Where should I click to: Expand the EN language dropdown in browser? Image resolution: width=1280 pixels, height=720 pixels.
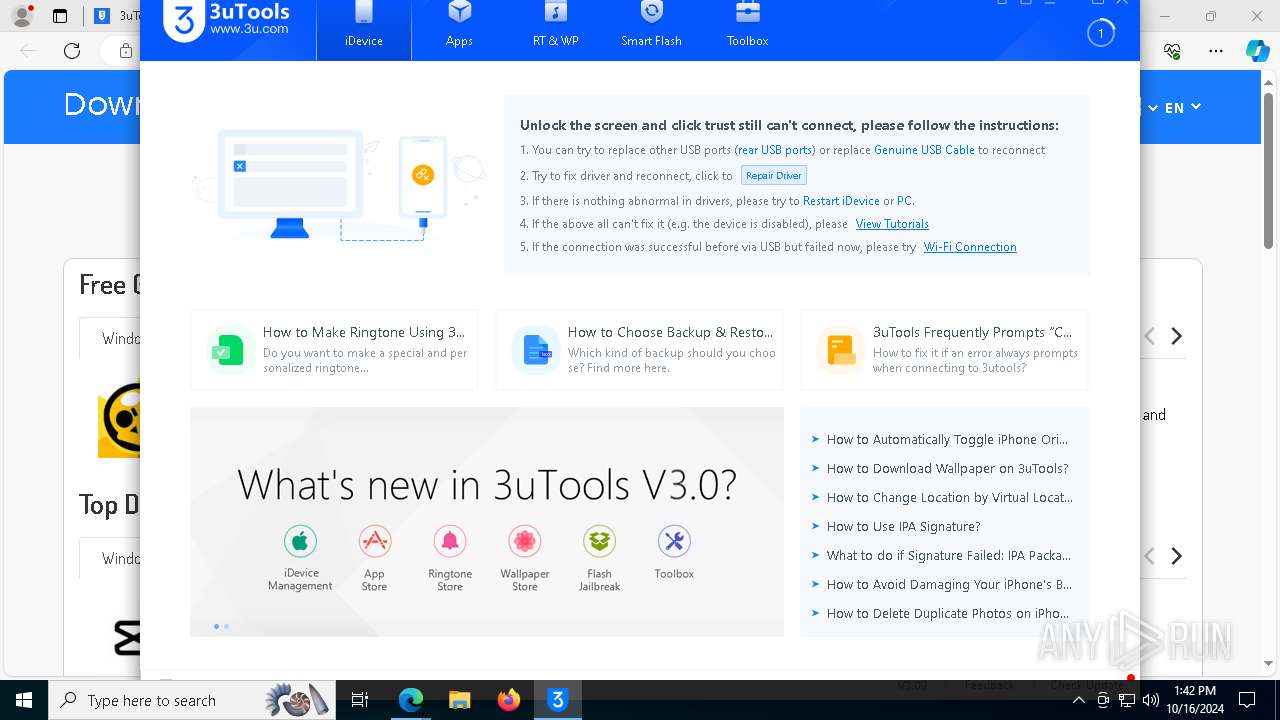(x=1182, y=108)
